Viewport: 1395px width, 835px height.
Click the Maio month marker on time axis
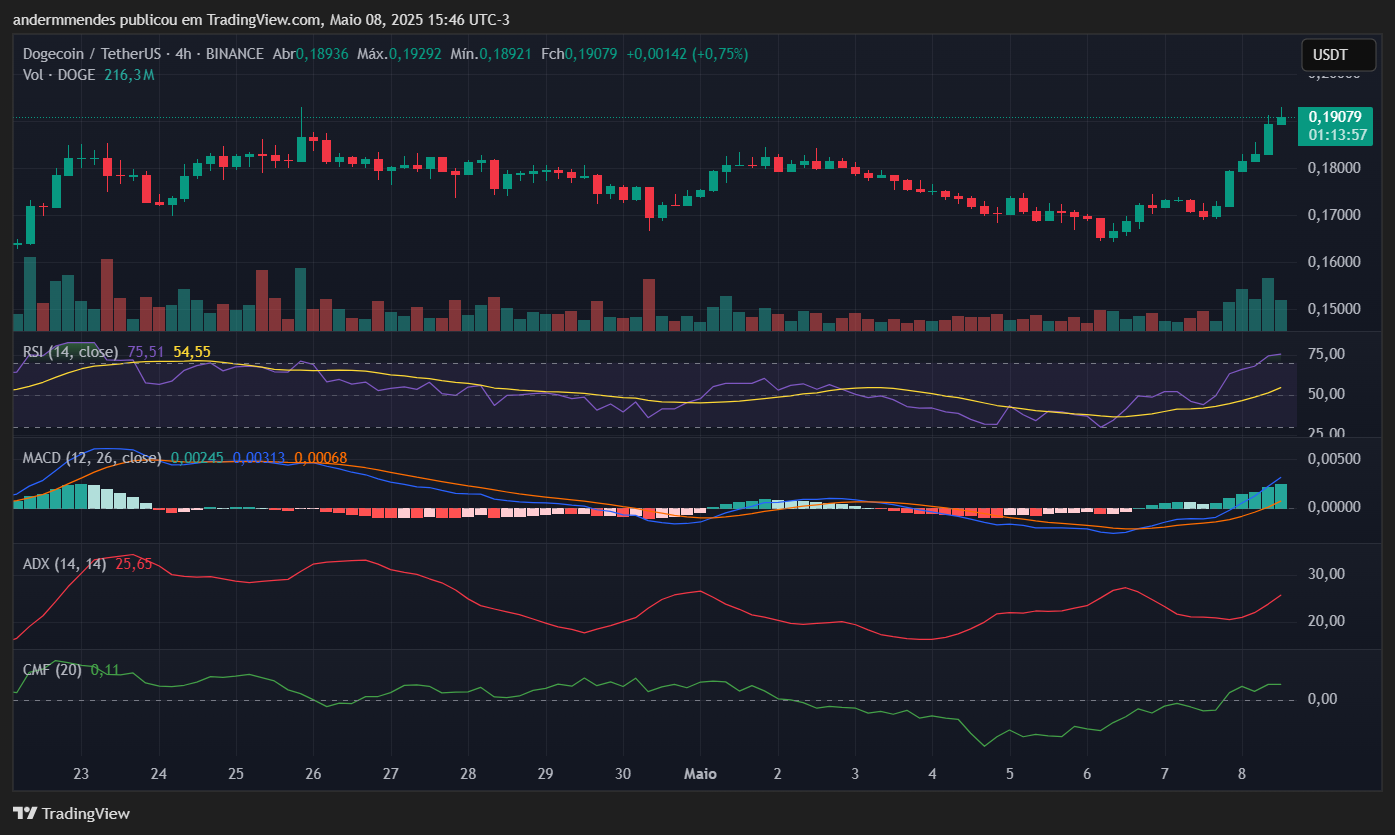700,774
